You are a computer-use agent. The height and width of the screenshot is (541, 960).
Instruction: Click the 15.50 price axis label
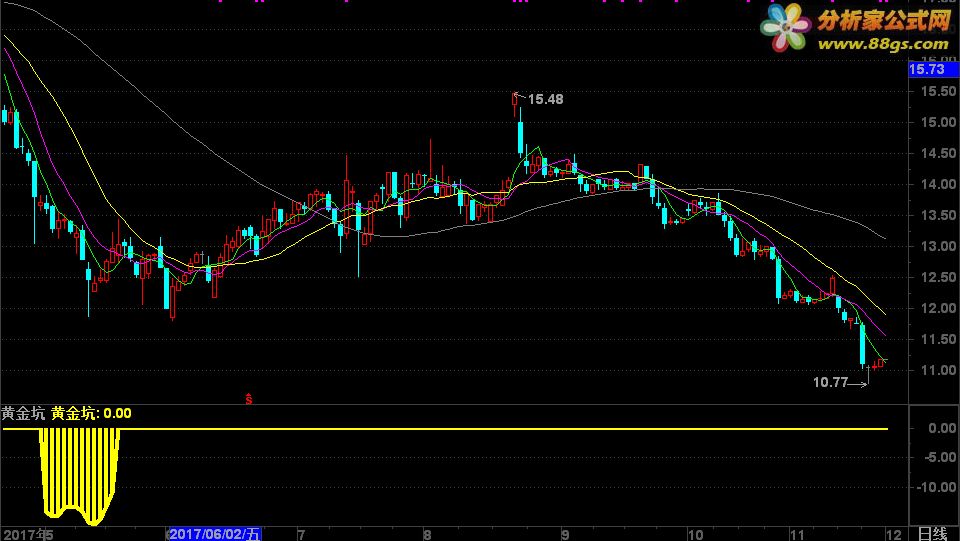[x=939, y=91]
